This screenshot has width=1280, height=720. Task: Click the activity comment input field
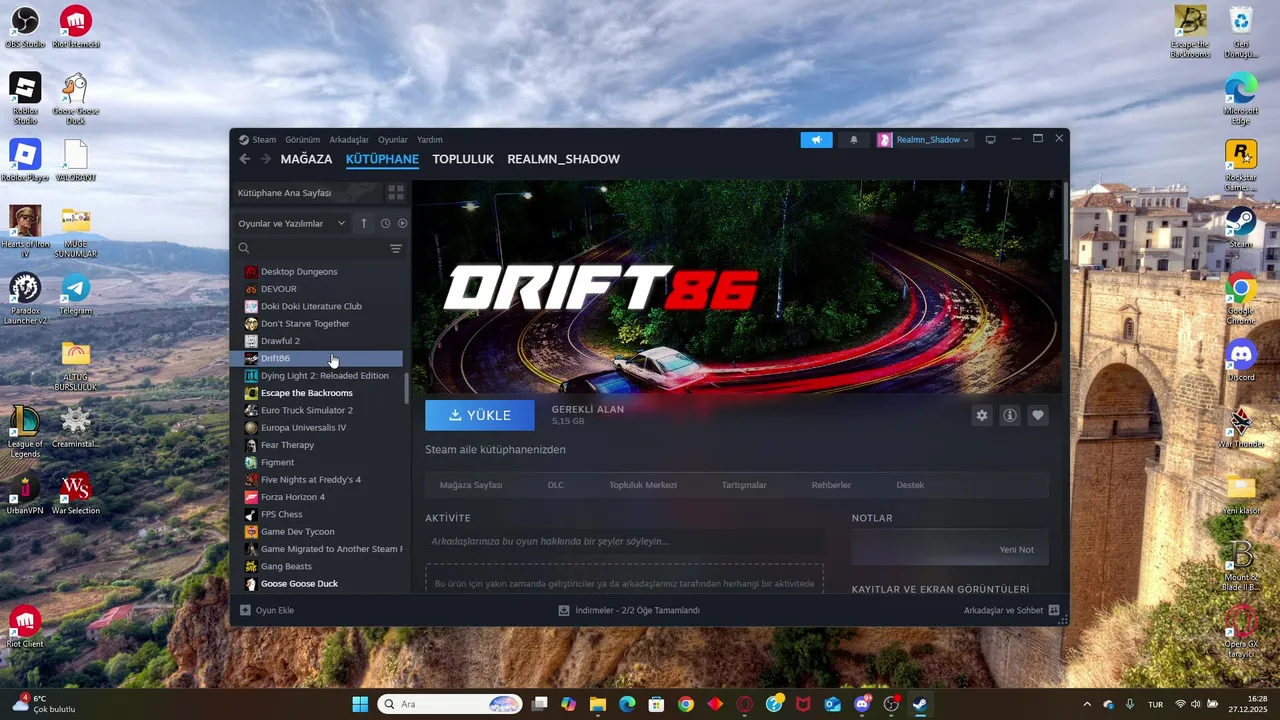pyautogui.click(x=625, y=541)
